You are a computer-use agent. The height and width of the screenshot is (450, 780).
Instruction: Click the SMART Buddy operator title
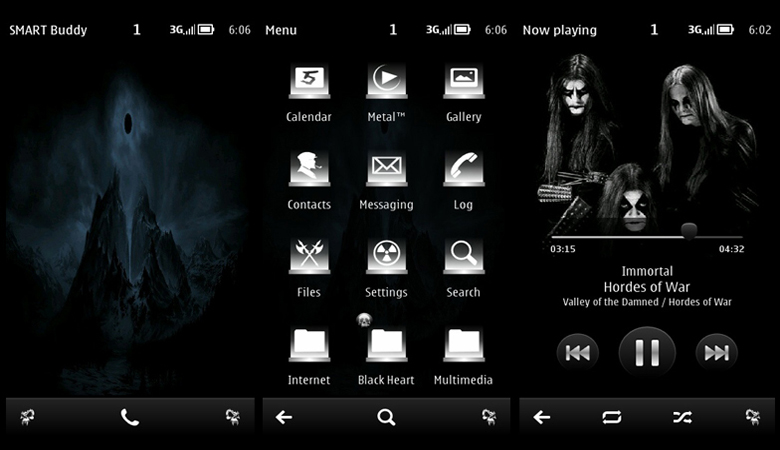(x=48, y=30)
